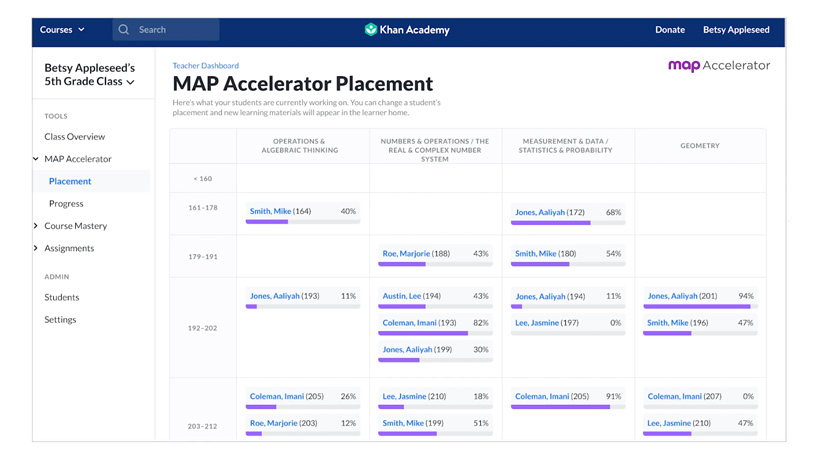Click the 0% value for Lee, Jasmine (197)

pyautogui.click(x=616, y=323)
